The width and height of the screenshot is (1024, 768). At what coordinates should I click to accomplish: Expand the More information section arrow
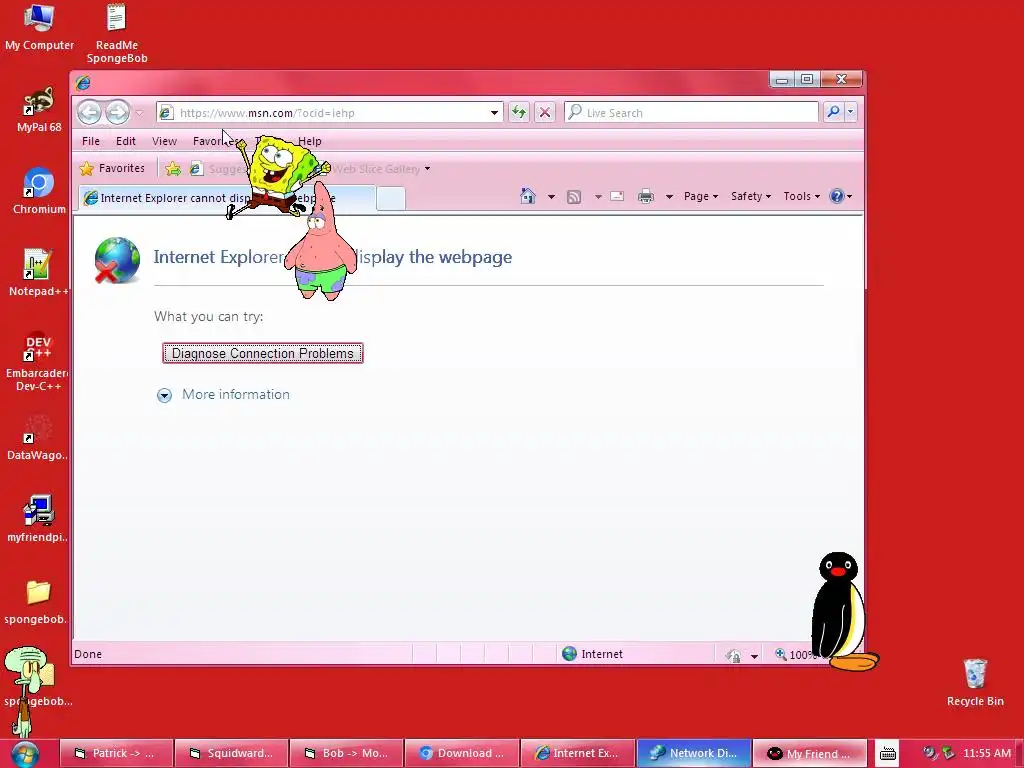coord(165,395)
